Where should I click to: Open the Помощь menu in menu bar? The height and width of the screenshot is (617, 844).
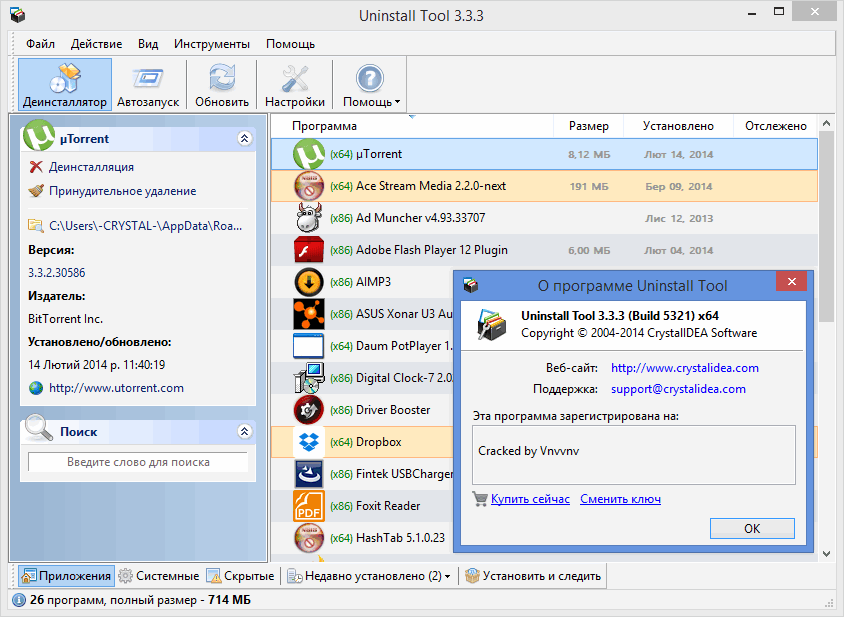click(290, 44)
